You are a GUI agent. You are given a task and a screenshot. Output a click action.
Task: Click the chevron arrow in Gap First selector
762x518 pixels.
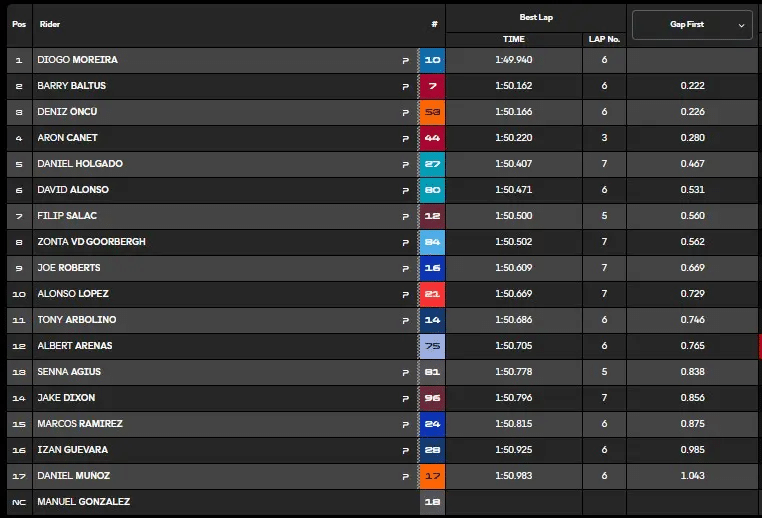pyautogui.click(x=741, y=25)
